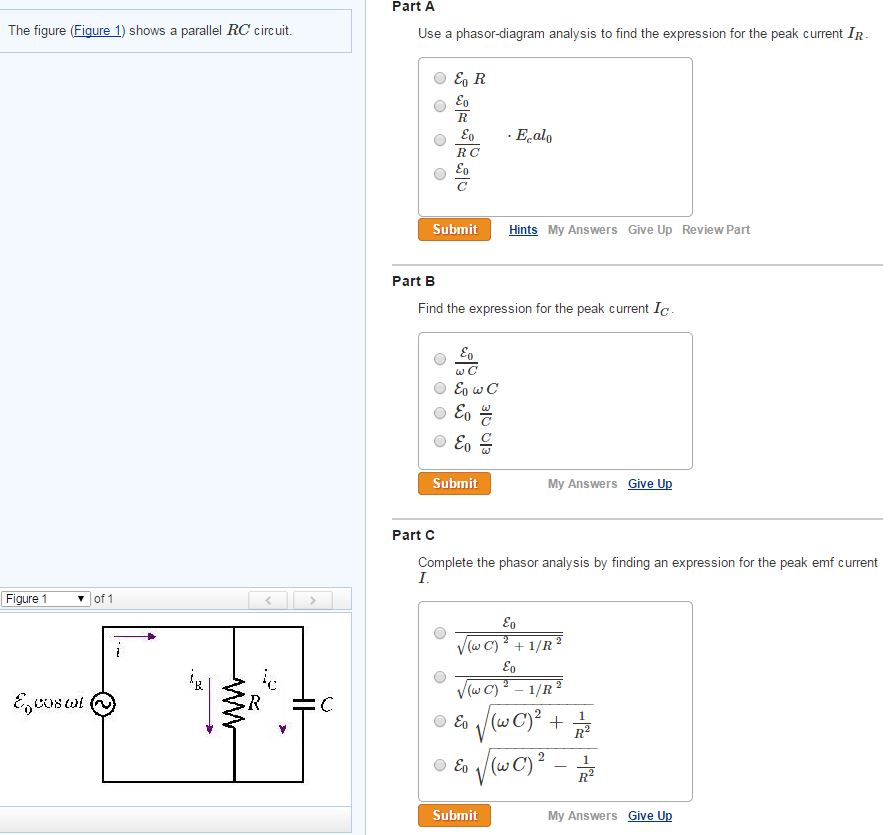
Task: Choose the ε₀/R option for peak current I_R
Action: point(440,106)
